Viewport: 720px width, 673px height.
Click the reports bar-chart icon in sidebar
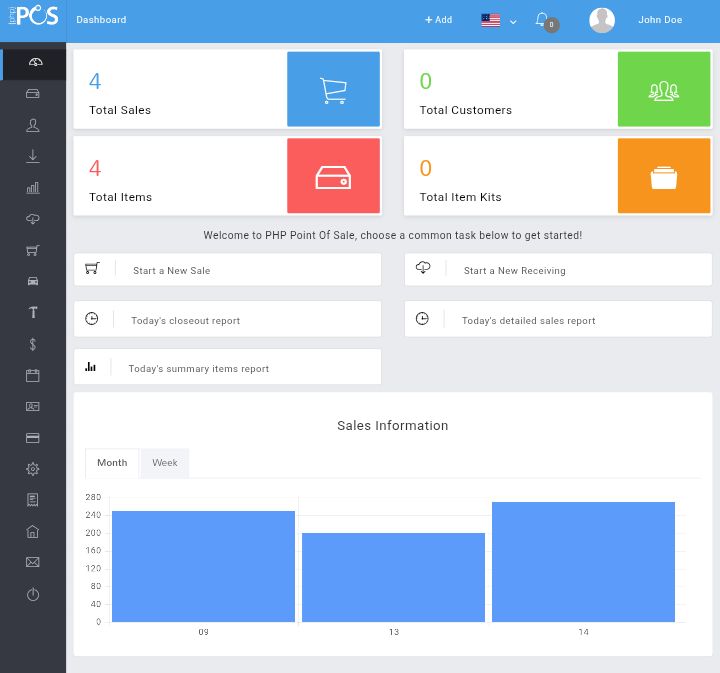tap(33, 188)
